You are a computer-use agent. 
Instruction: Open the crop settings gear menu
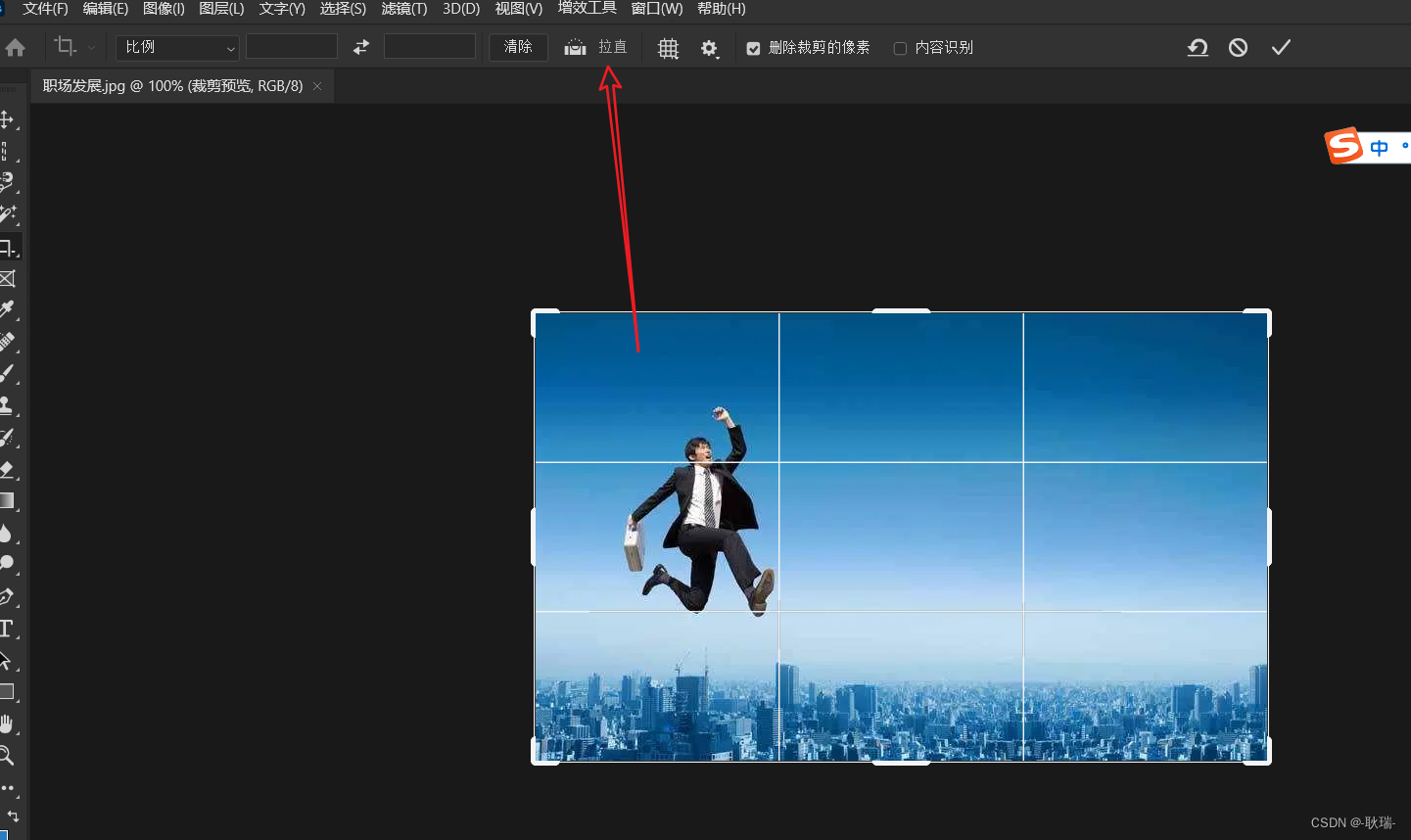710,48
